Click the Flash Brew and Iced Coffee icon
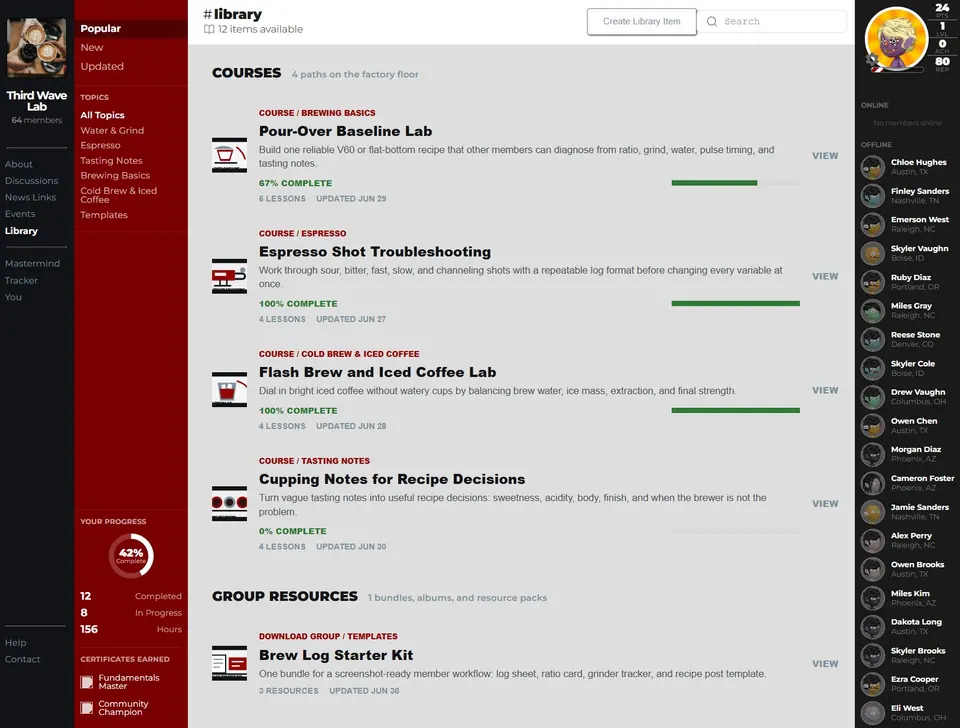Screen dimensions: 960x728 229,389
